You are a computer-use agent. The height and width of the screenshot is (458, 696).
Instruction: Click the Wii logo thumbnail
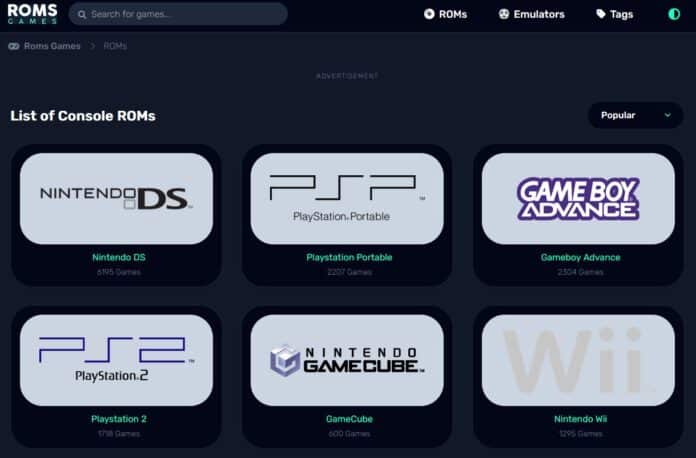coord(578,360)
